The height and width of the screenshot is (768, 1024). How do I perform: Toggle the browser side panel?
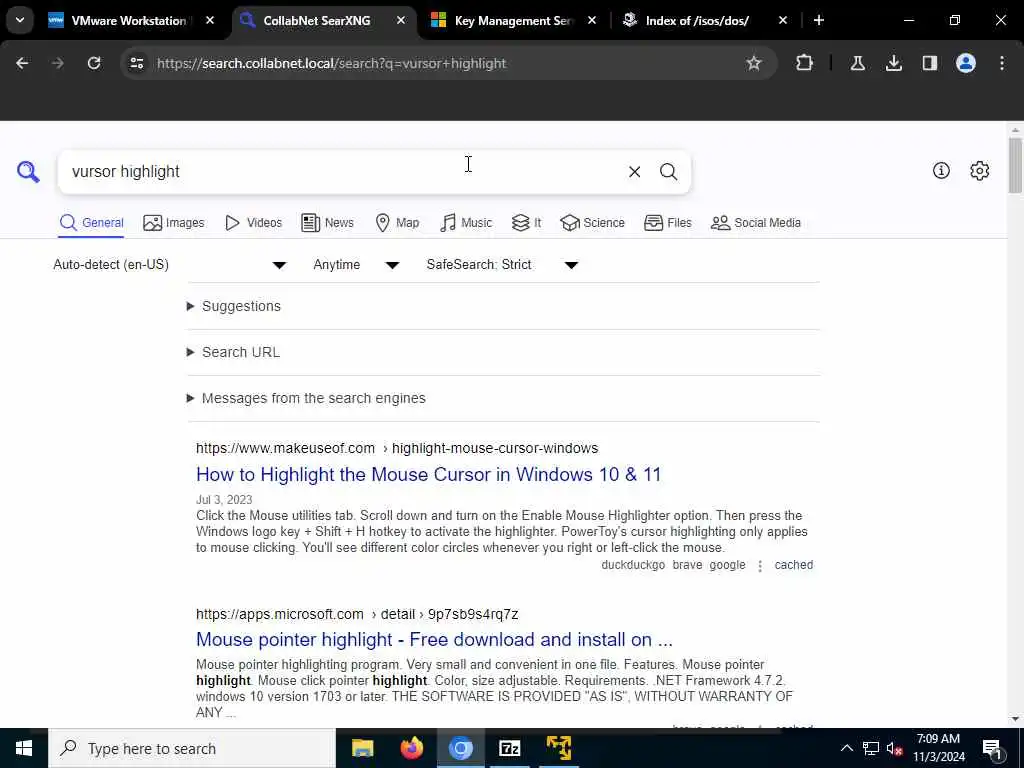(929, 63)
